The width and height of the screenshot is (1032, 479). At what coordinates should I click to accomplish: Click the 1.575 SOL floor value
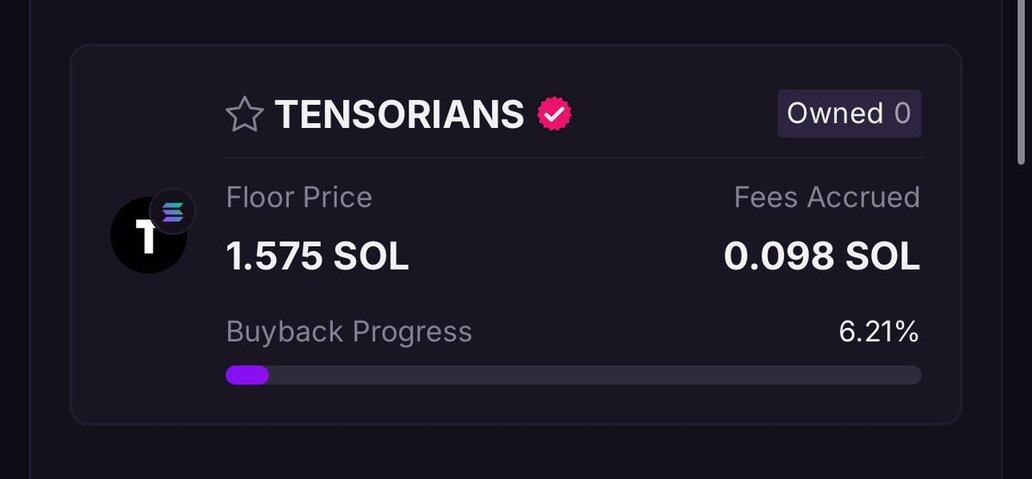(317, 257)
